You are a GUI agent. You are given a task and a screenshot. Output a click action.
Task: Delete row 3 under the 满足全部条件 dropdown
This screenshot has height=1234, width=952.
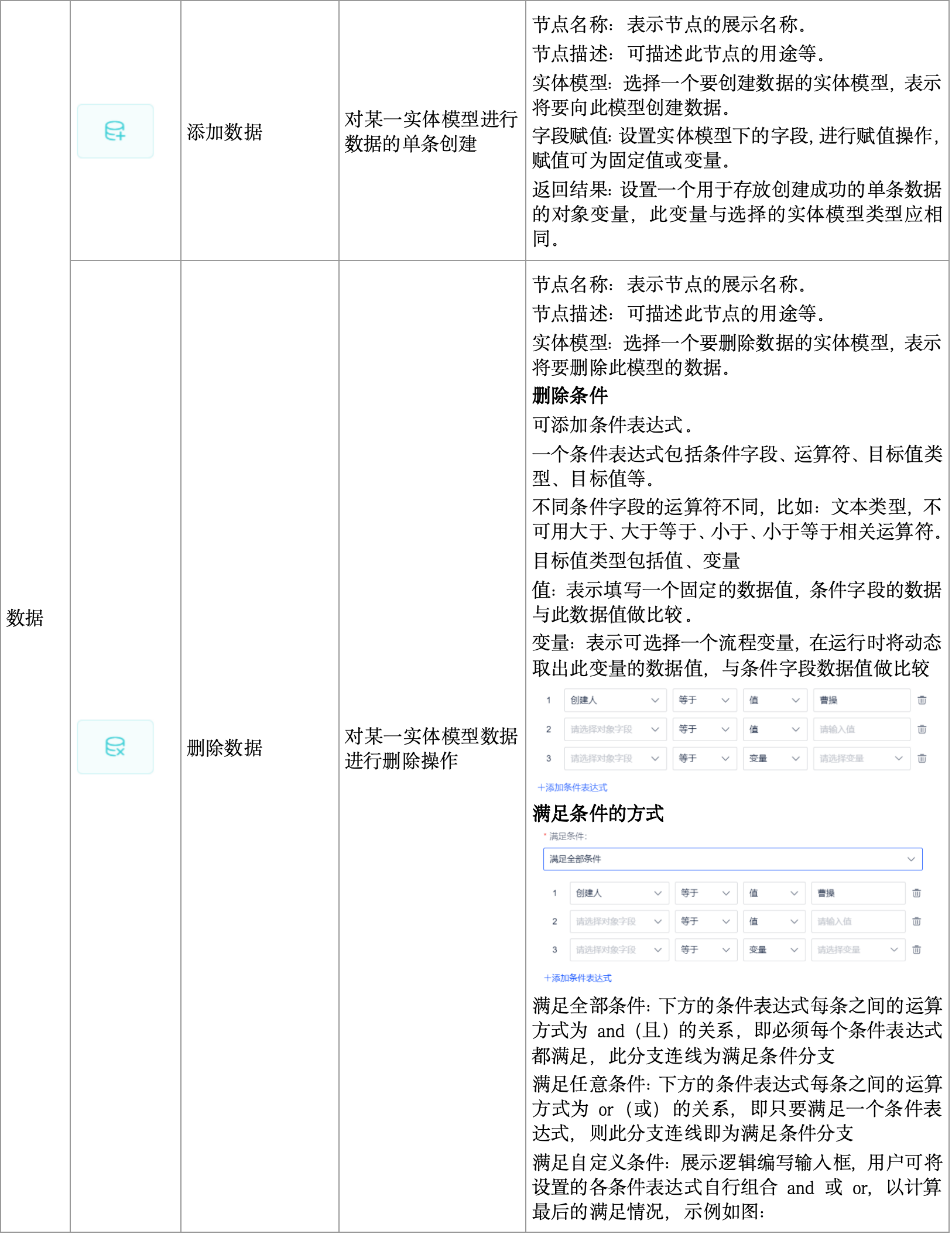[917, 950]
